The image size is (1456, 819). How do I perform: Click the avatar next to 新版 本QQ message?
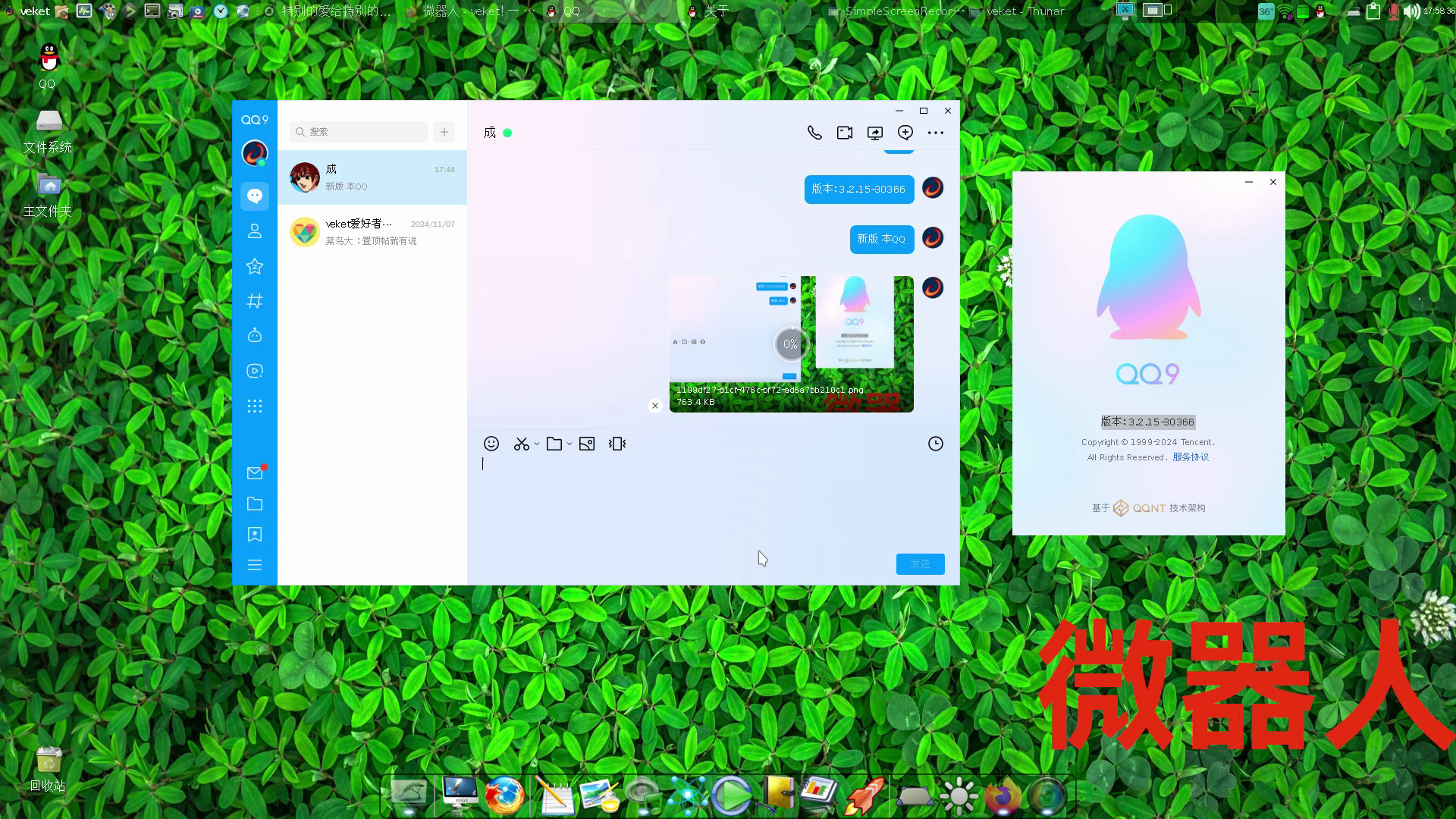pos(933,238)
